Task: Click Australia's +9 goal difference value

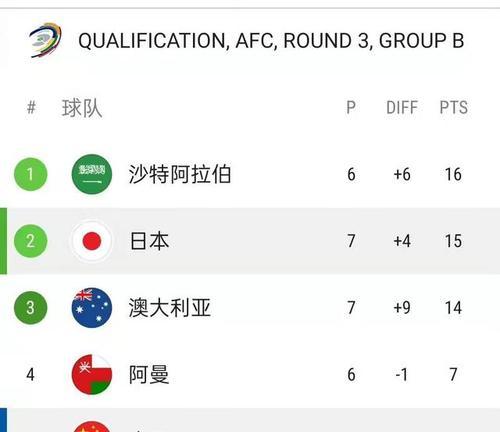Action: click(x=402, y=308)
